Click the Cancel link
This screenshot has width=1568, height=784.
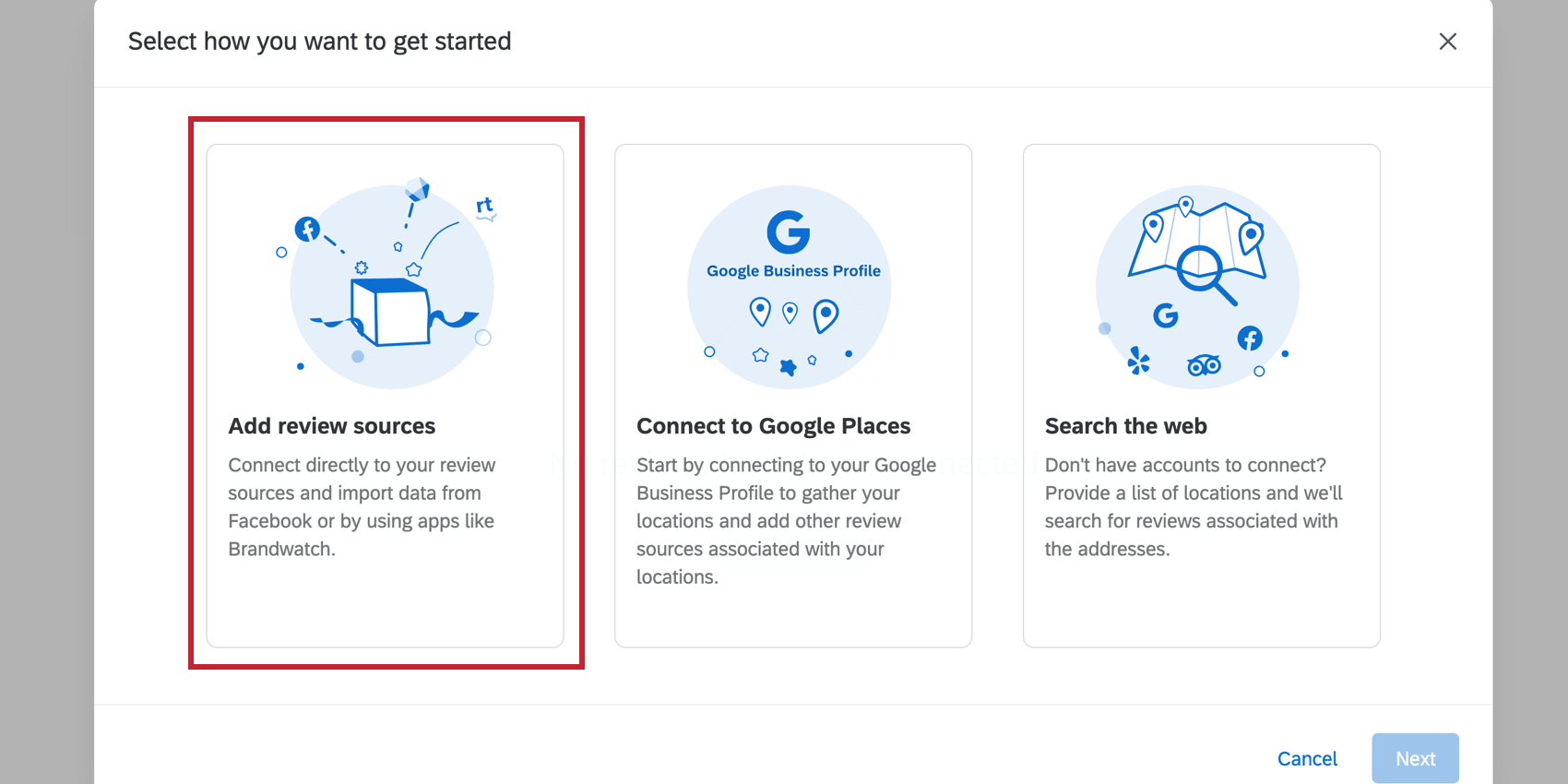[x=1307, y=757]
